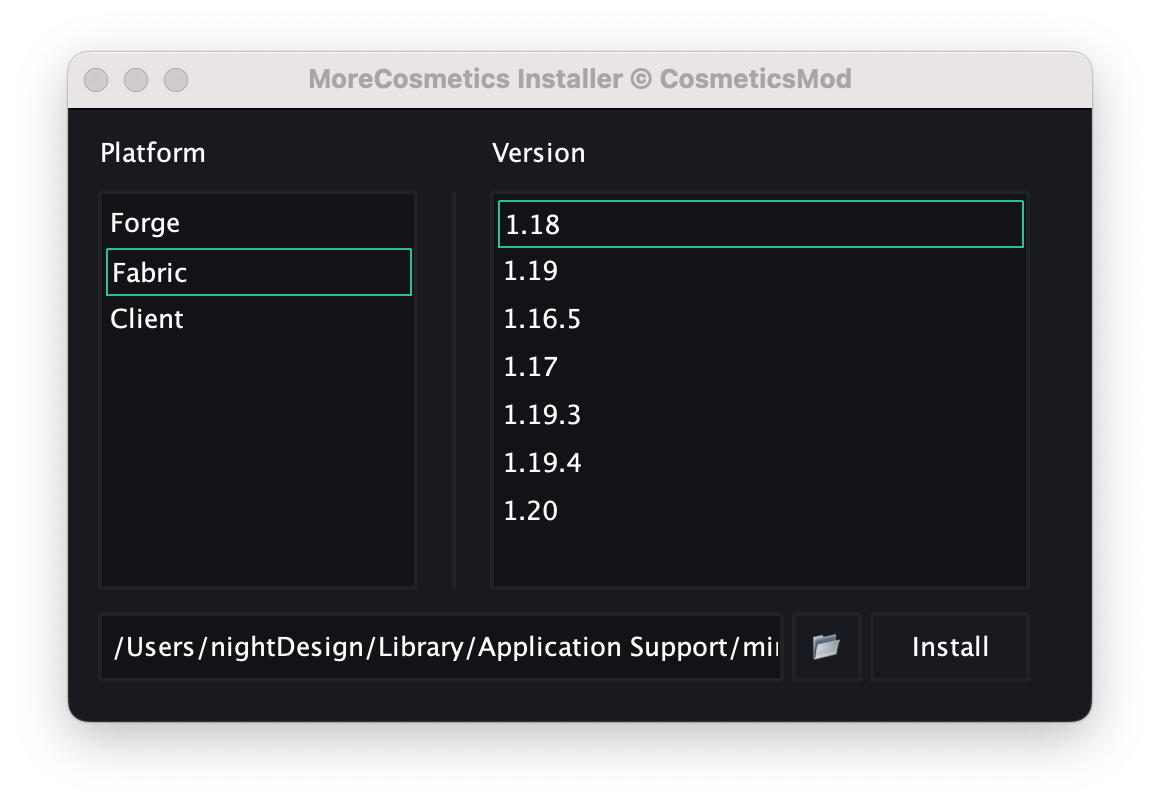The image size is (1160, 806).
Task: Choose version 1.18
Action: (x=761, y=224)
